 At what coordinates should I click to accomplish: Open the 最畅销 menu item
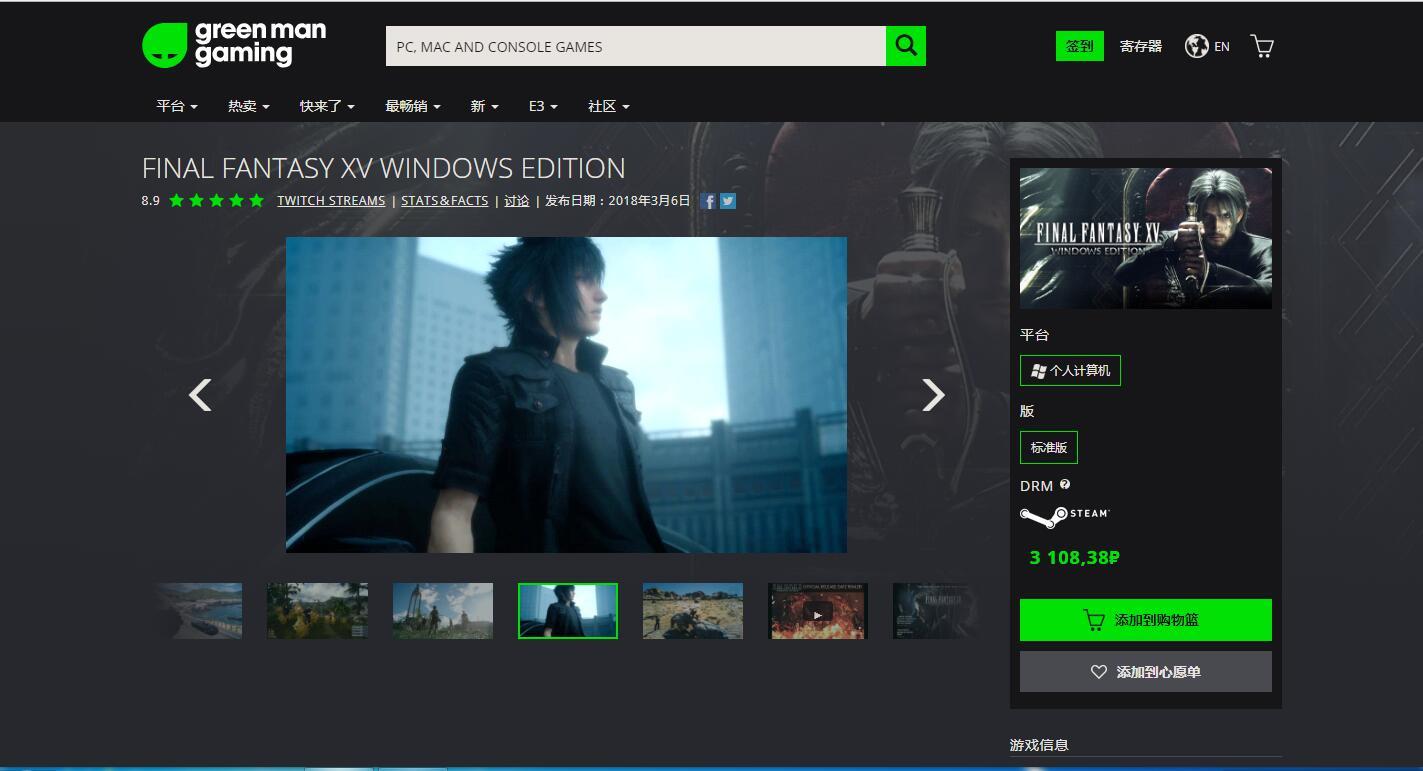[x=412, y=106]
